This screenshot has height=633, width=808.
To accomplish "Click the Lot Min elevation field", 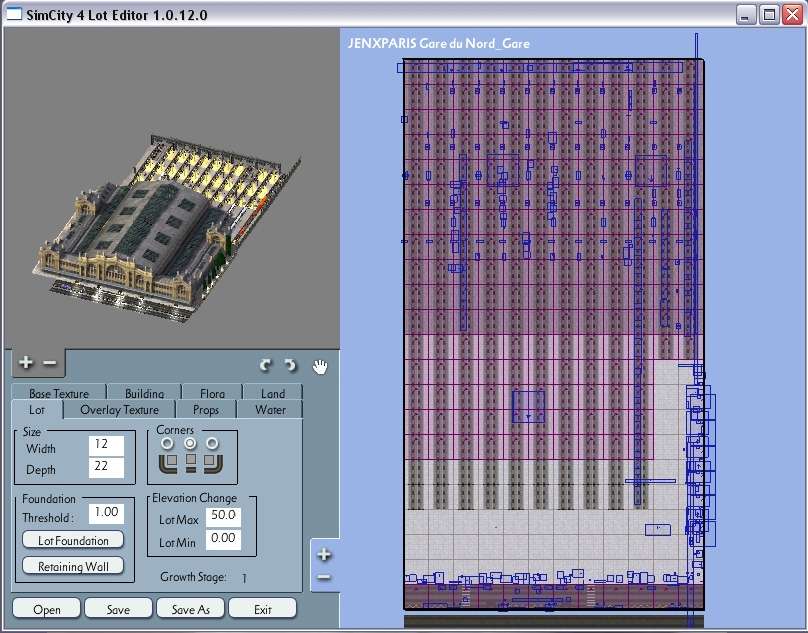I will (223, 539).
